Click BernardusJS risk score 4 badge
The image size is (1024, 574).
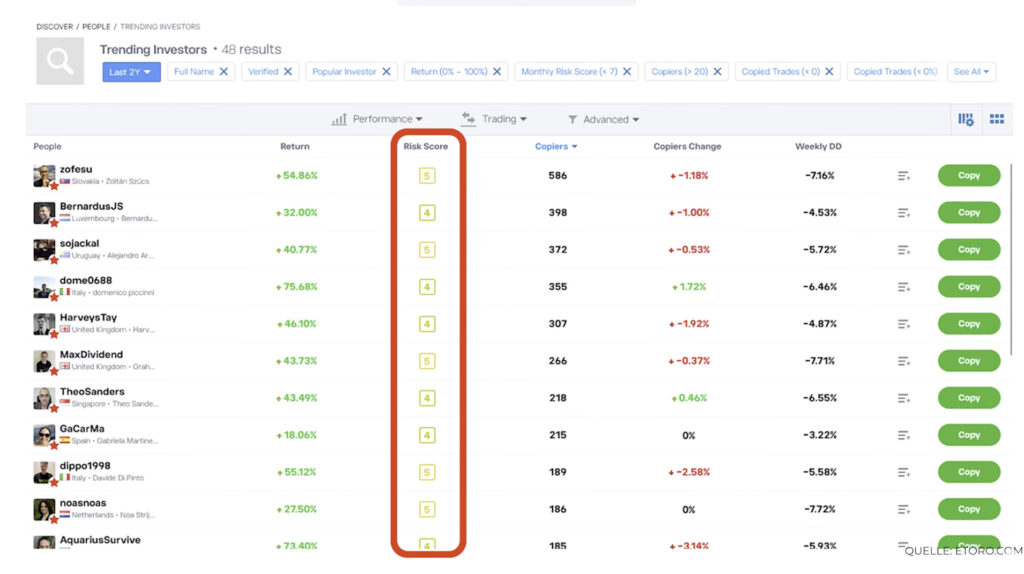427,213
